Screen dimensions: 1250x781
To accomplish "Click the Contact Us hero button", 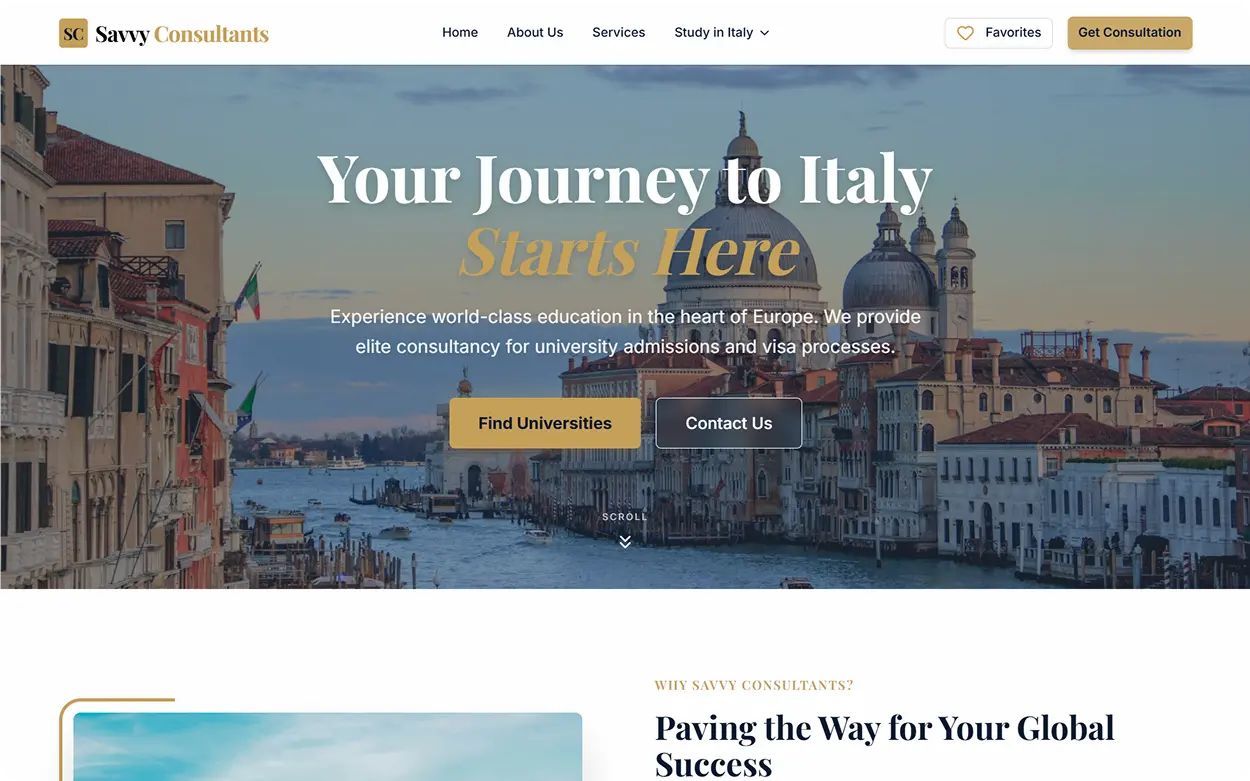I will tap(729, 423).
